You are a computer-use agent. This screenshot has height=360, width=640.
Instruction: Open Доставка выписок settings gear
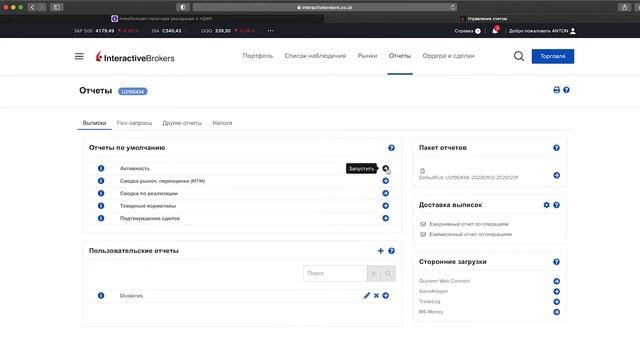point(547,205)
